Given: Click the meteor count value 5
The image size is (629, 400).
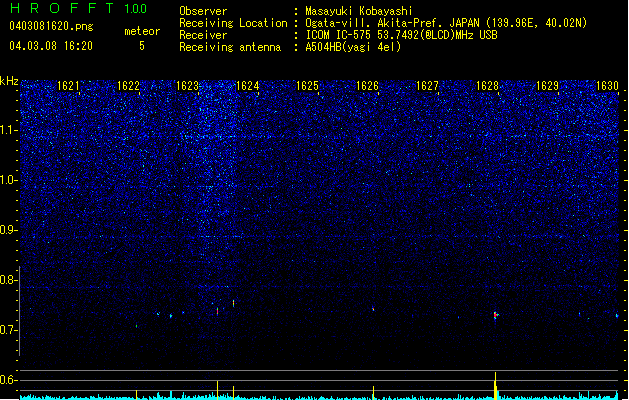Looking at the screenshot, I should pyautogui.click(x=142, y=46).
